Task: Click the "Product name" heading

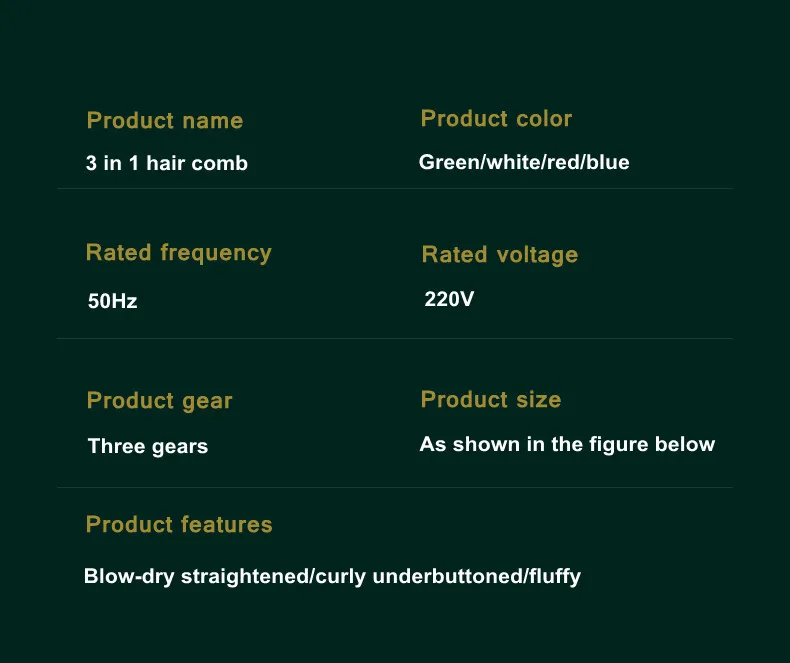Action: tap(165, 121)
